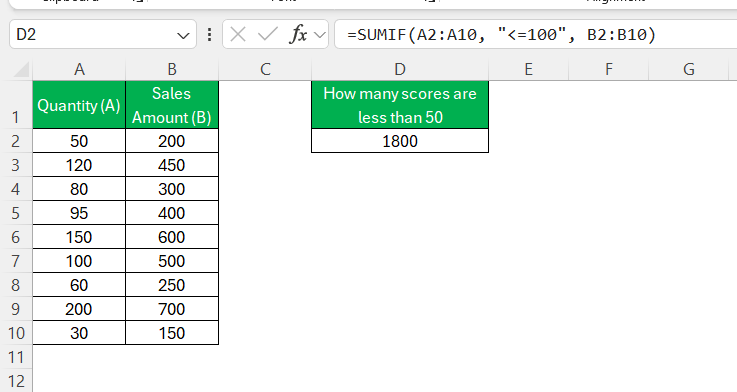737x392 pixels.
Task: Select quantity cell with value 60
Action: point(79,284)
